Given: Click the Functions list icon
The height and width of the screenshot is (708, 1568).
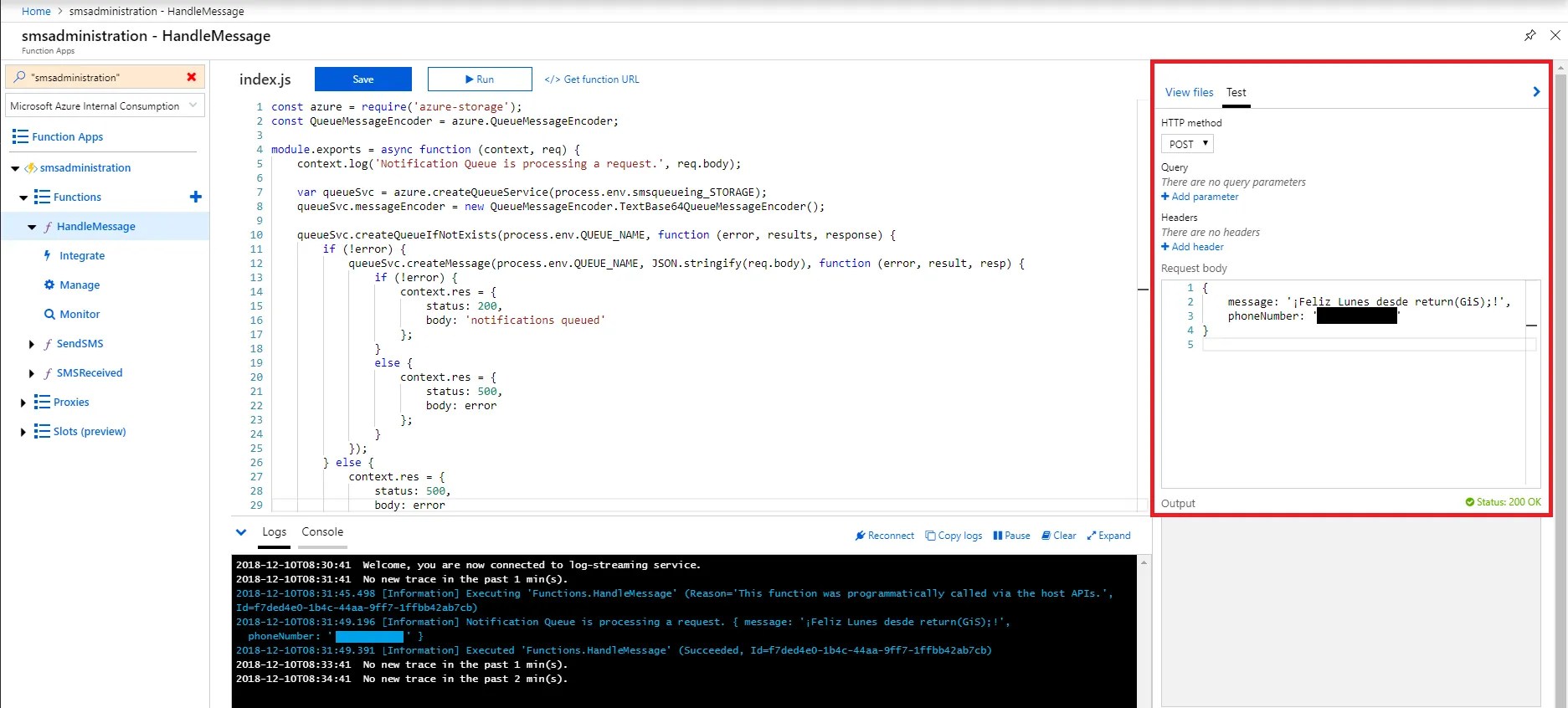Looking at the screenshot, I should pos(42,197).
